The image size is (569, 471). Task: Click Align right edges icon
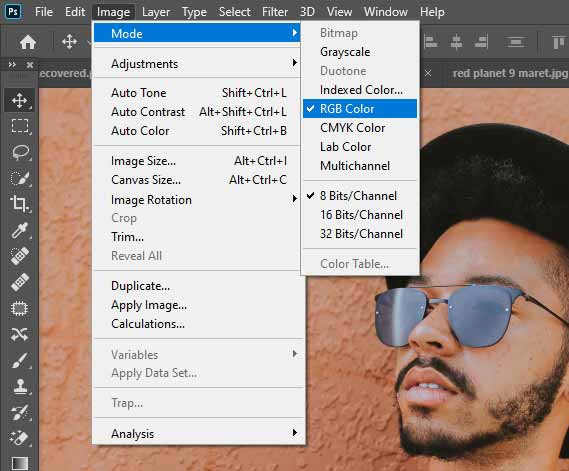482,42
